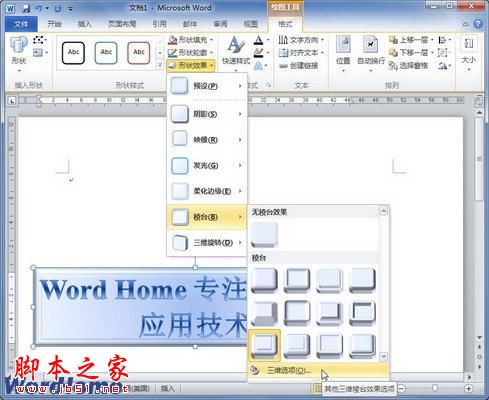Open the 上移一层 dropdown arrow
Viewport: 489px width, 400px height.
(432, 40)
